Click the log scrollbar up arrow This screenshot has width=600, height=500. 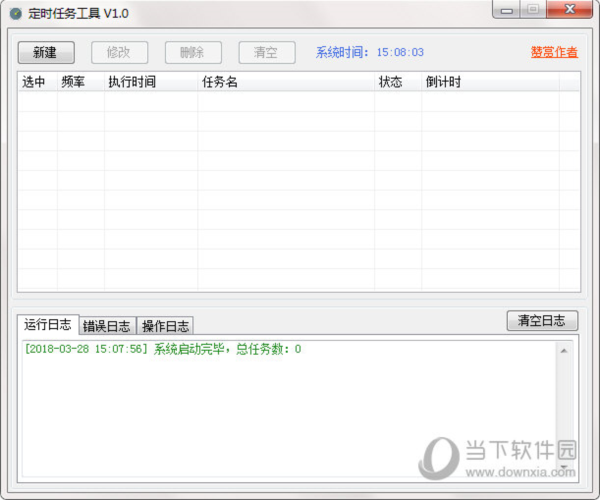[x=564, y=351]
